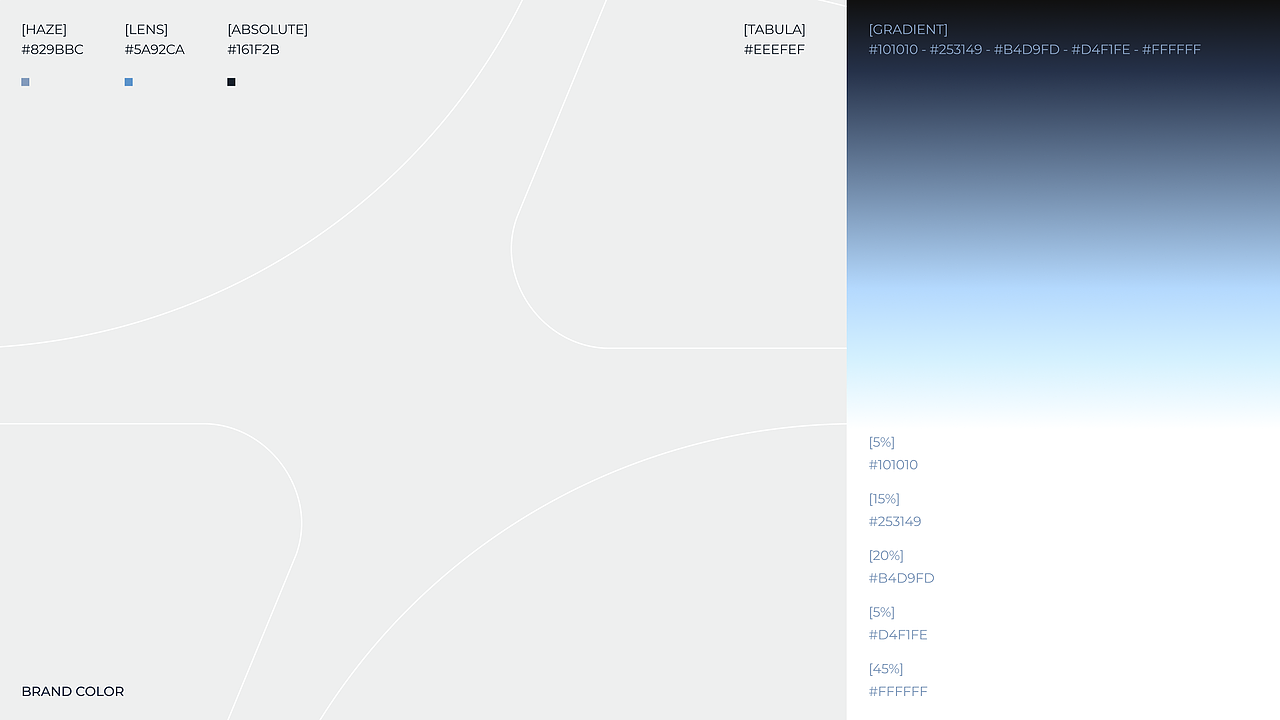Click the [5%] label above #D4F1FE
The image size is (1280, 720).
click(x=882, y=612)
